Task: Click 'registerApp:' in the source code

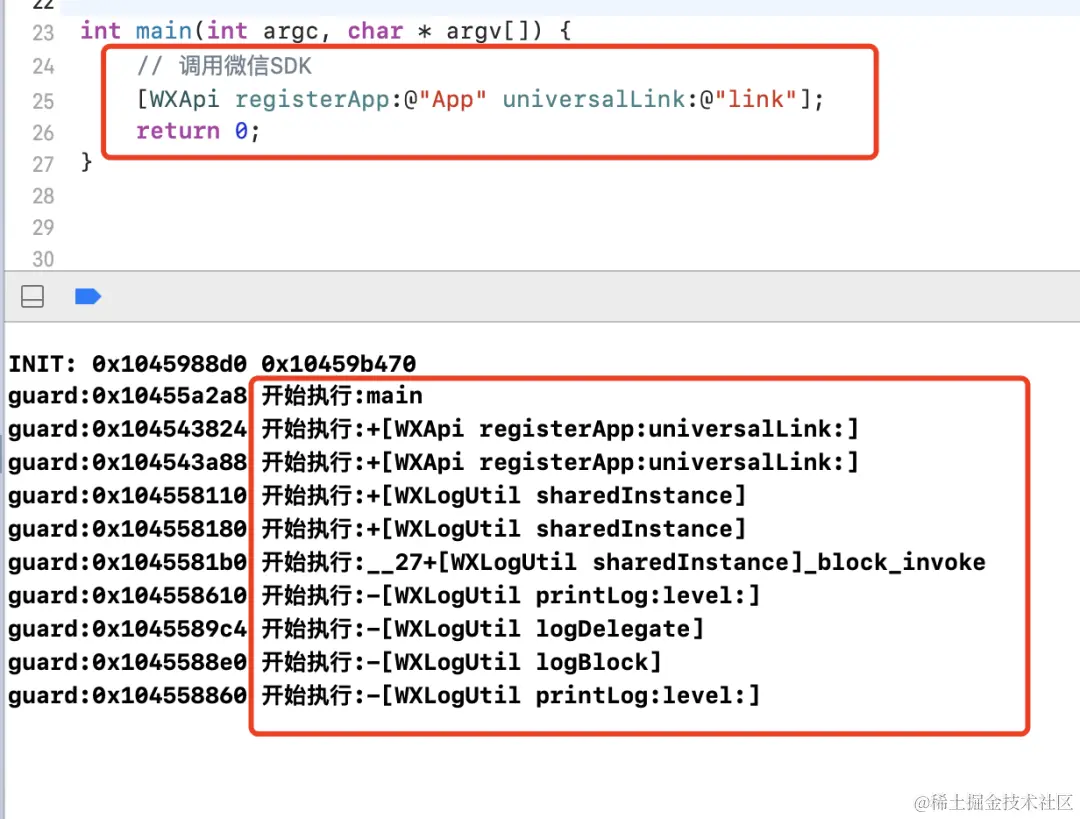Action: [318, 99]
